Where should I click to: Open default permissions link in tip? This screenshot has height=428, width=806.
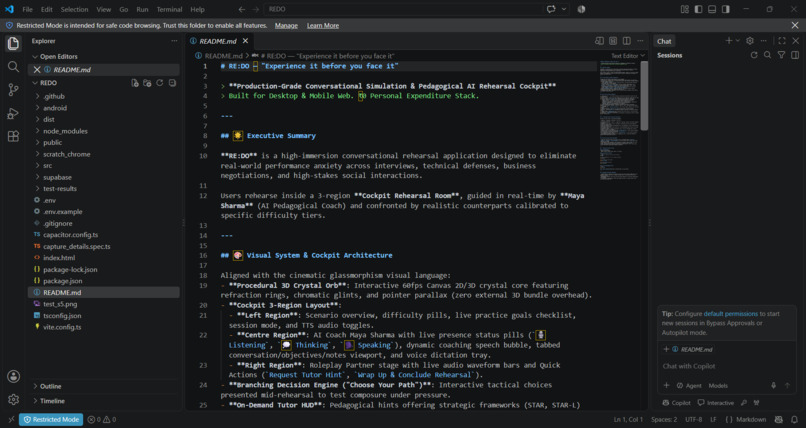coord(730,313)
